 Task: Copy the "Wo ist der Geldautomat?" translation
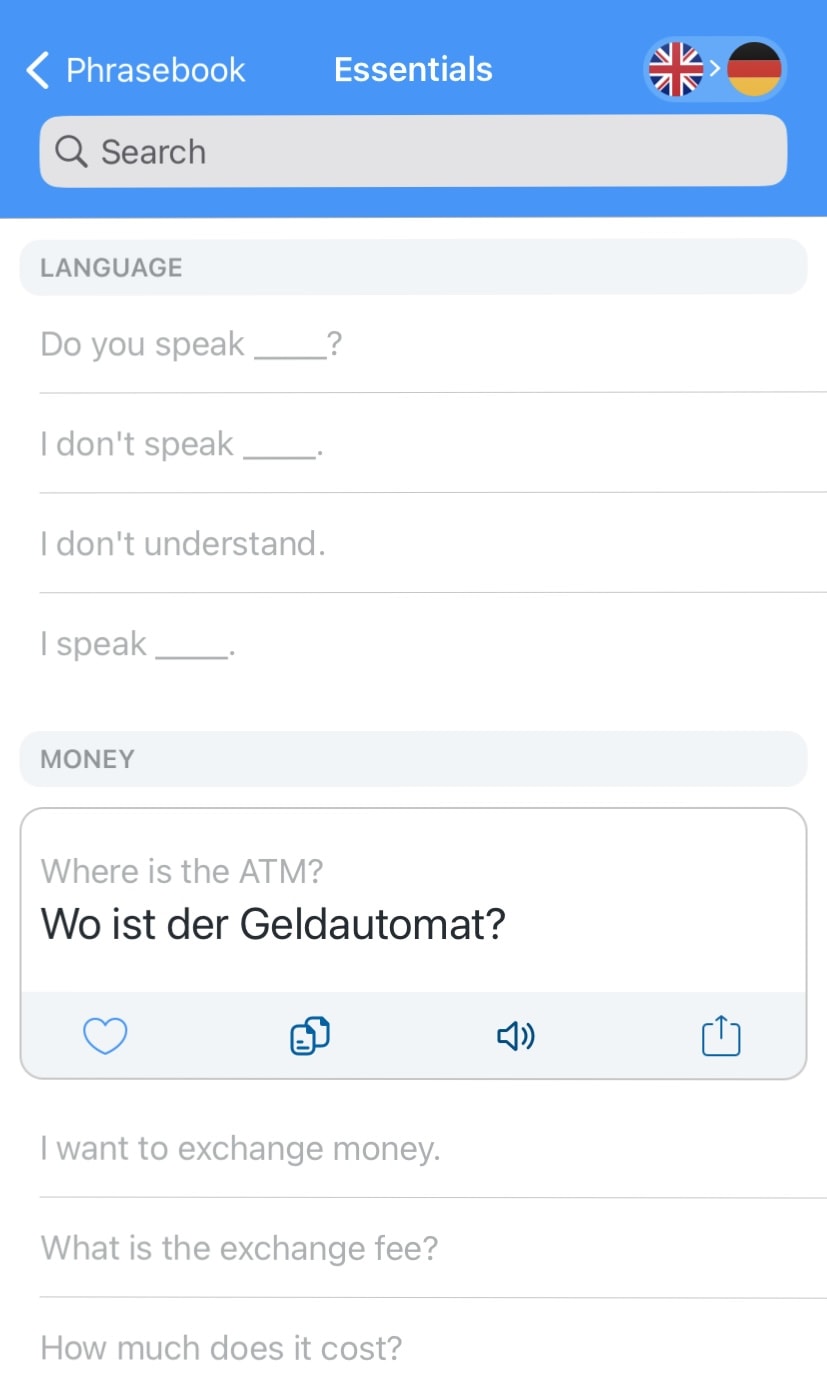309,1036
